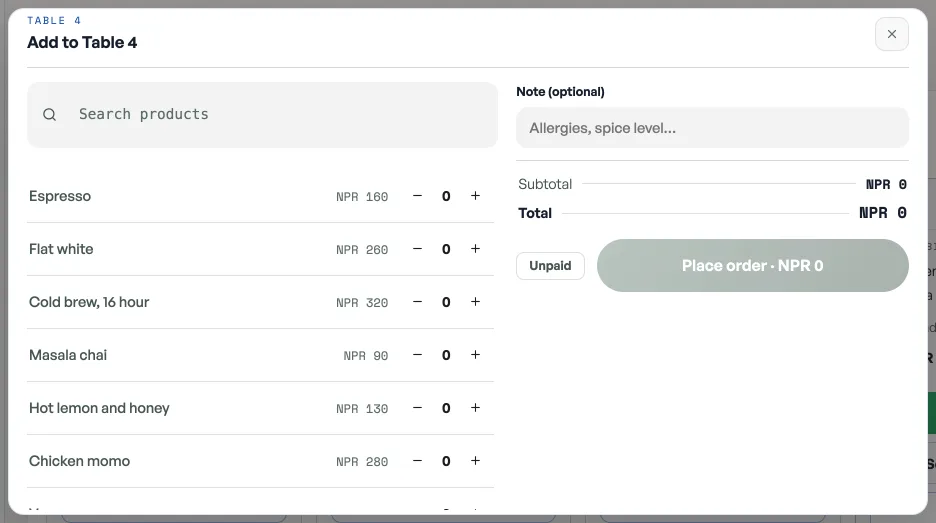Increase Cold brew, 16 hour quantity
The width and height of the screenshot is (936, 523).
pos(475,302)
